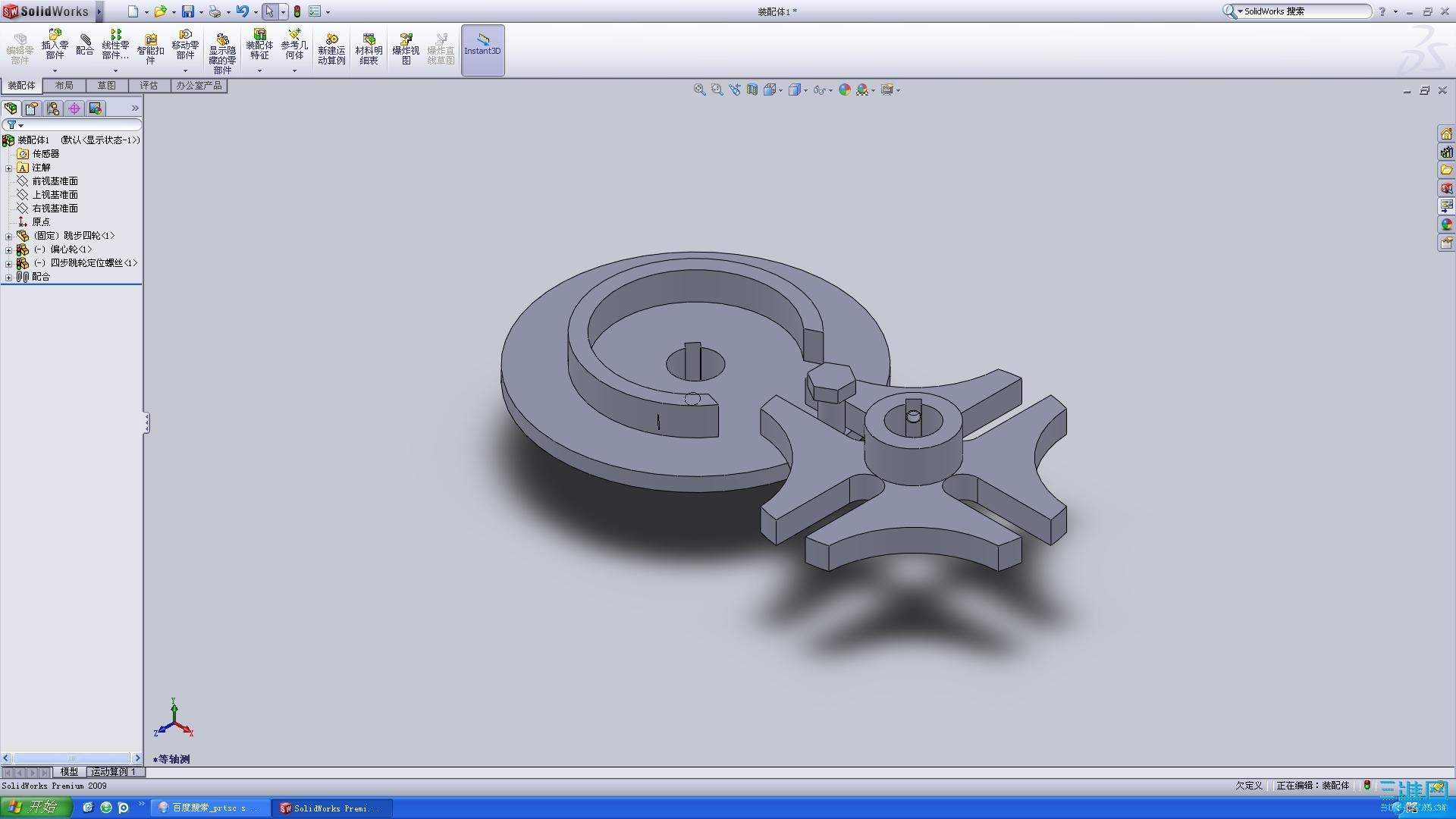Switch to the 草图 (Sketch) tab
Screen dimensions: 1456x819
(x=106, y=86)
